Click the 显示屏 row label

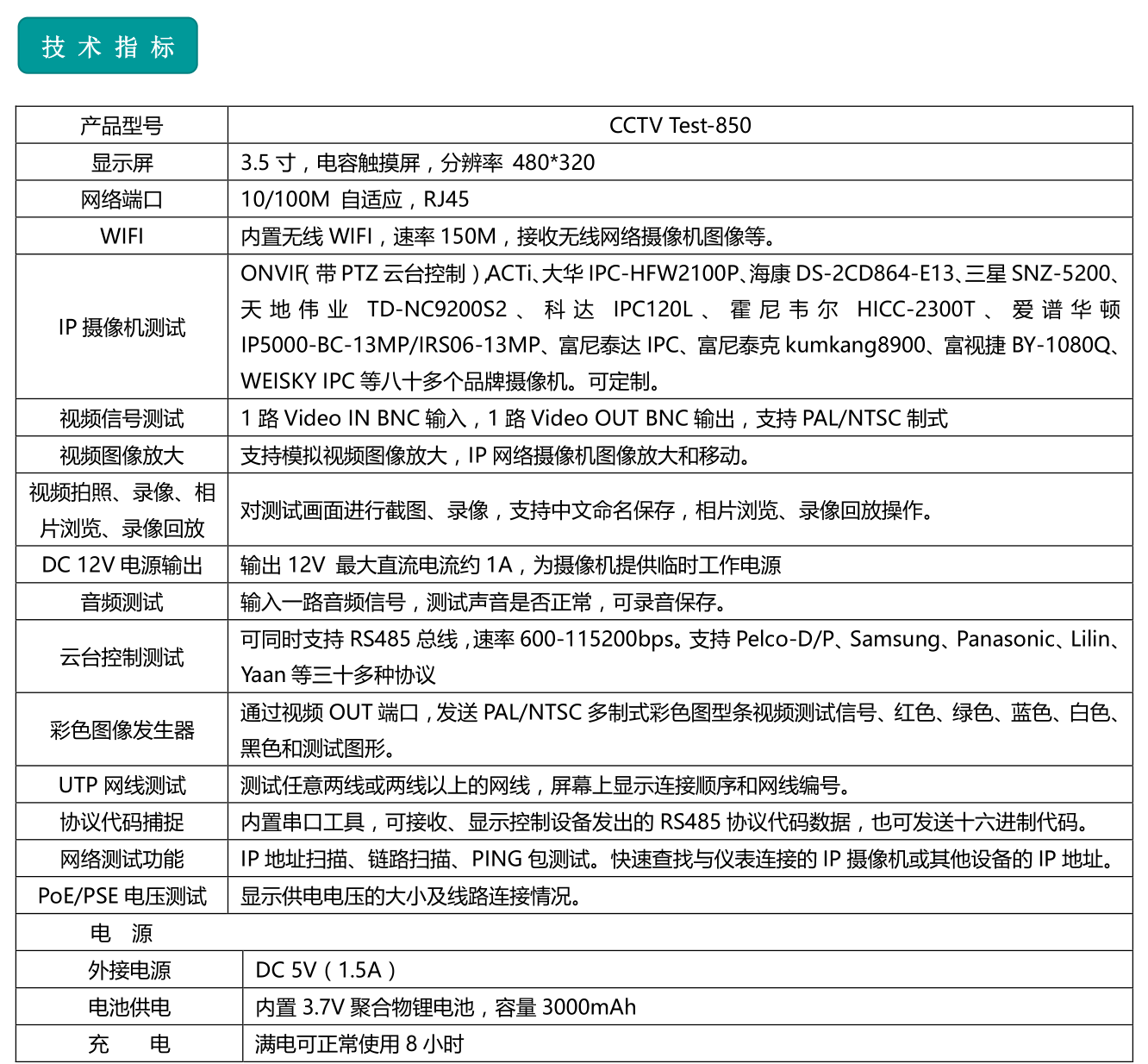pyautogui.click(x=122, y=163)
